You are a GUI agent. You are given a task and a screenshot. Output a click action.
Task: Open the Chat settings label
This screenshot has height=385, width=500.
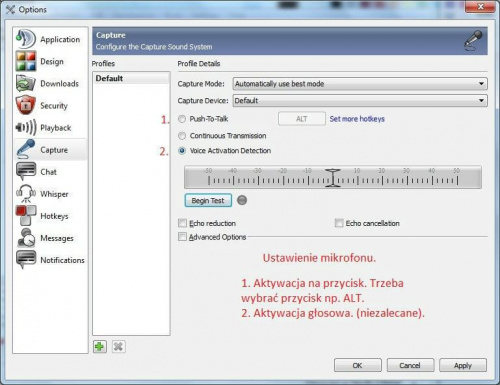pos(48,172)
